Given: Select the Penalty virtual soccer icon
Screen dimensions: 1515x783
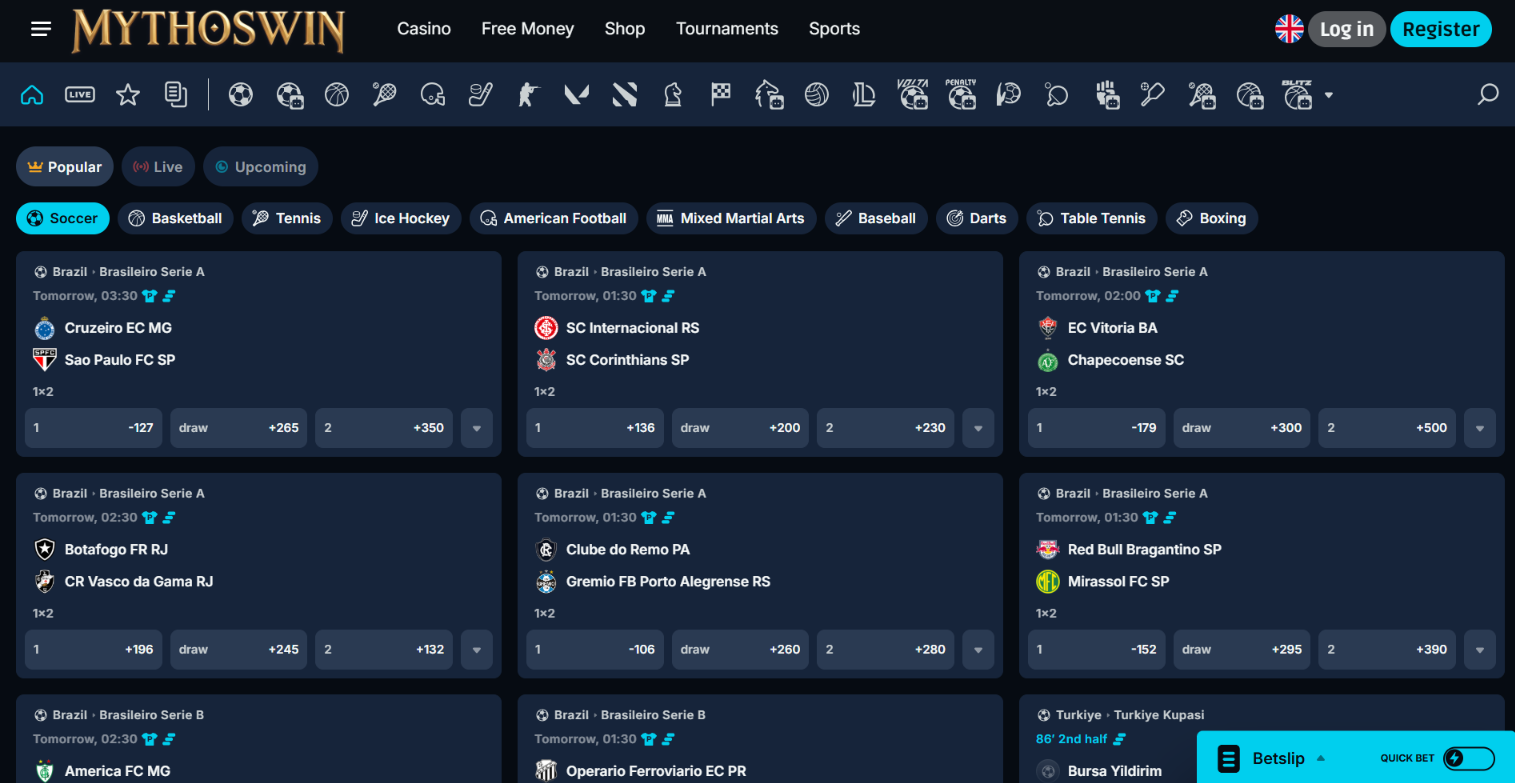Looking at the screenshot, I should point(961,95).
